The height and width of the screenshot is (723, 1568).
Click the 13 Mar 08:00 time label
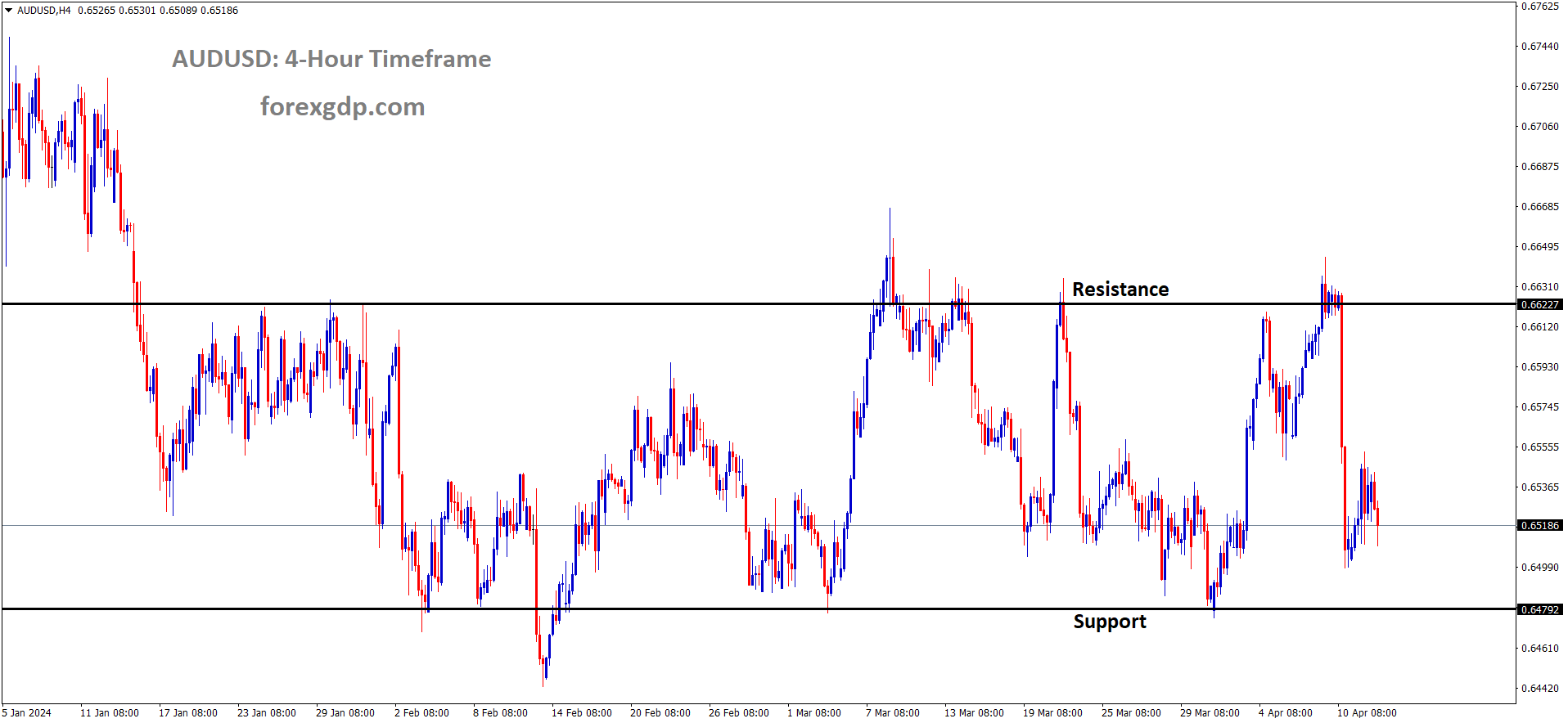pyautogui.click(x=974, y=712)
